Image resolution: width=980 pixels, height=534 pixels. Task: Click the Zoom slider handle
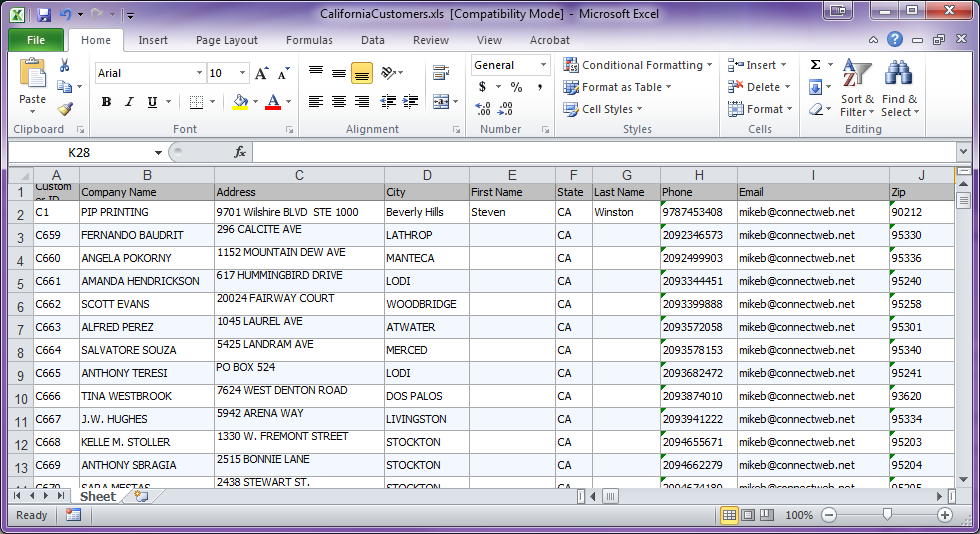[x=887, y=515]
